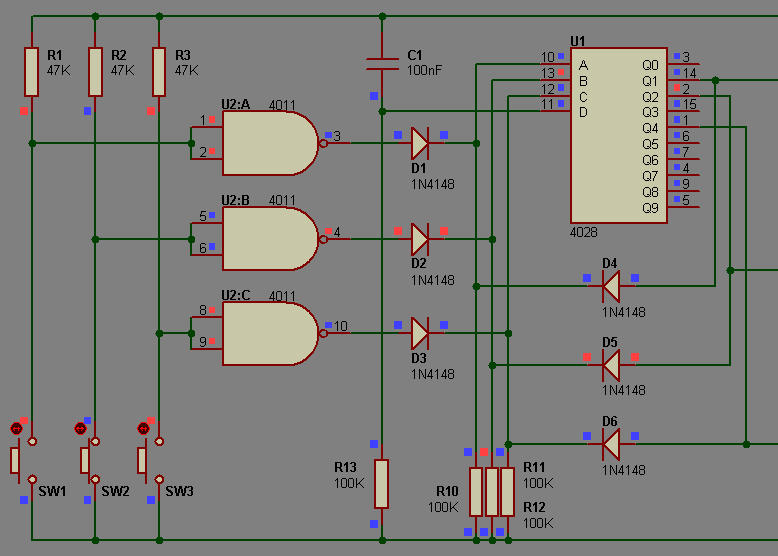Image resolution: width=778 pixels, height=556 pixels.
Task: Select the U2:C NAND gate body
Action: (x=270, y=333)
